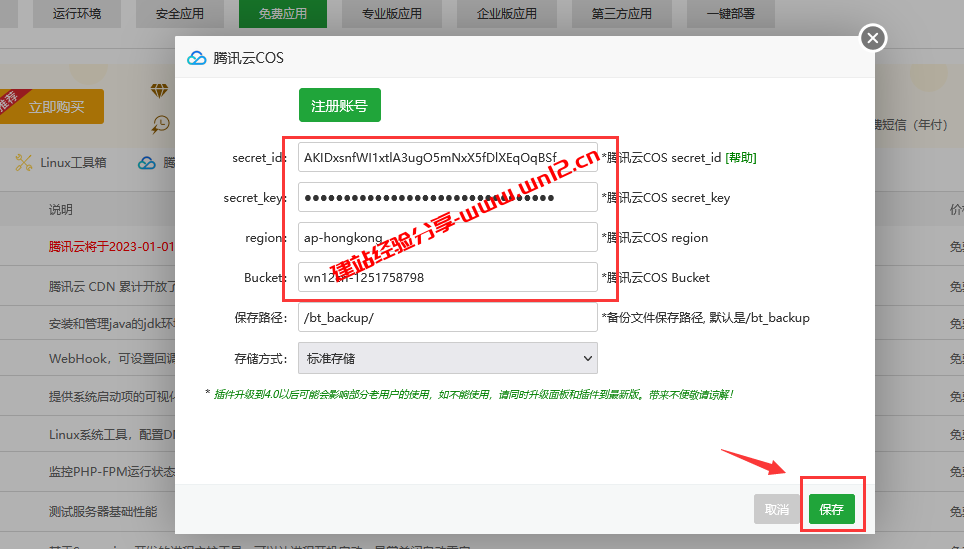The image size is (964, 549).
Task: Click the 立即购买 orange button
Action: (x=52, y=106)
